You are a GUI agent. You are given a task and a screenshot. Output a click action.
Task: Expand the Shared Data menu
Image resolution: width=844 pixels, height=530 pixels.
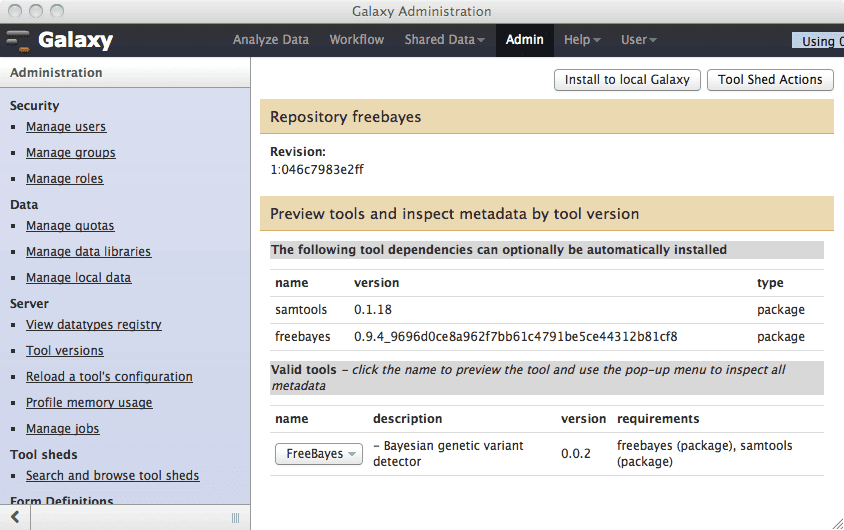click(x=444, y=40)
